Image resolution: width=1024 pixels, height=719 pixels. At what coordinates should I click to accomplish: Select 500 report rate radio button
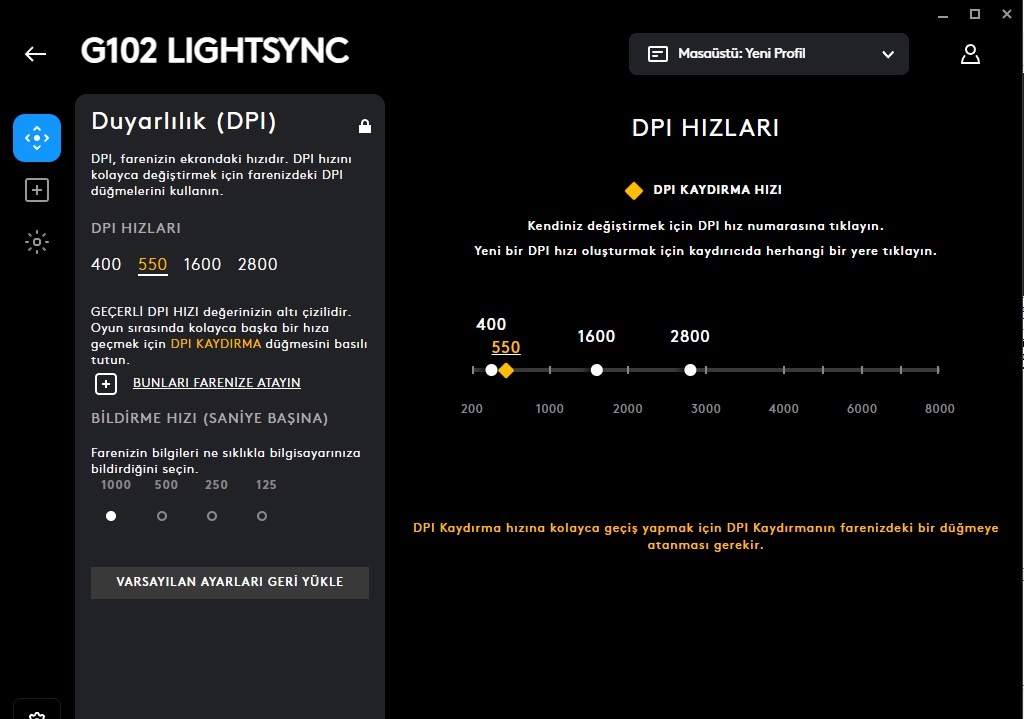coord(162,516)
